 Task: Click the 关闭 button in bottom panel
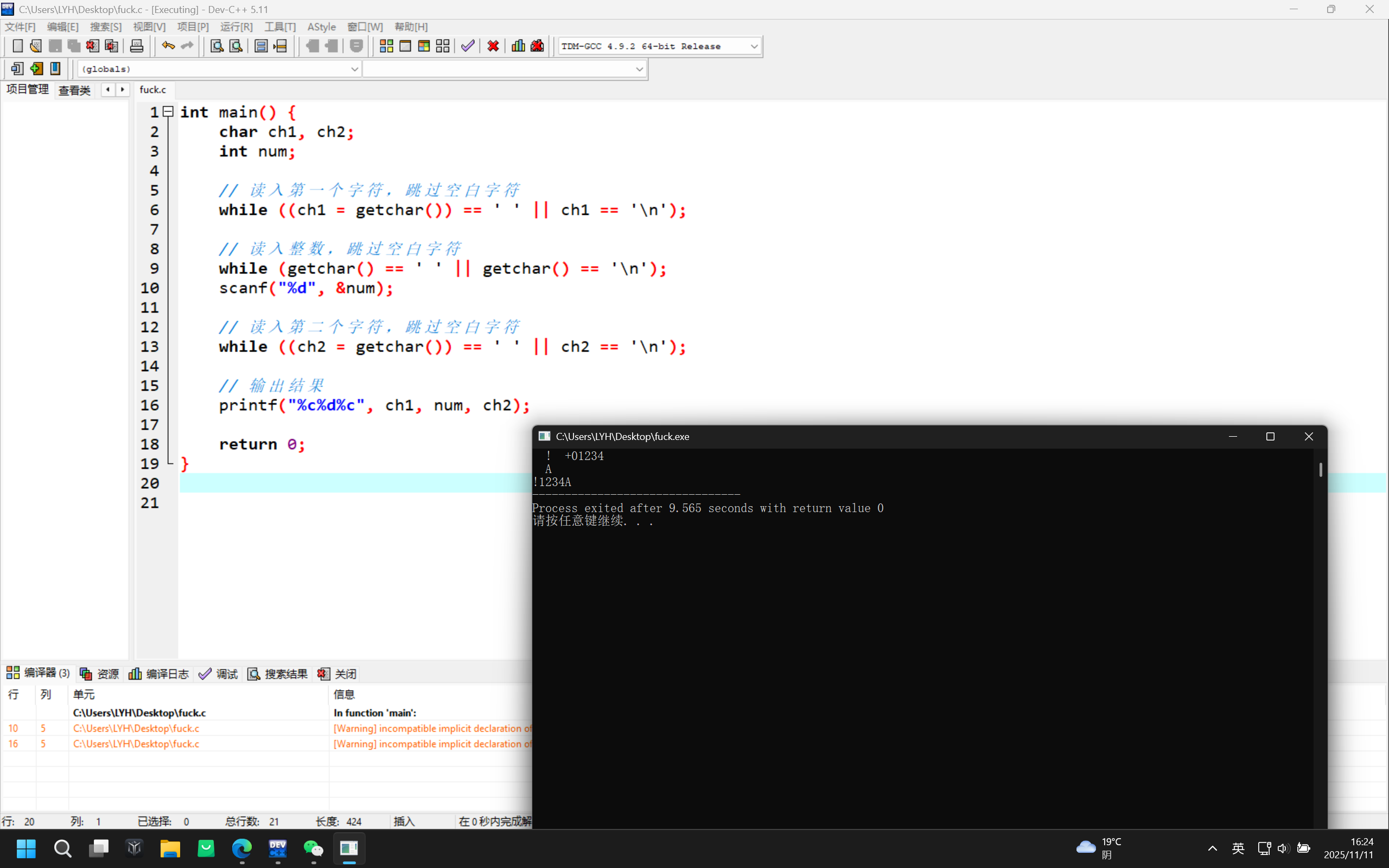point(337,674)
